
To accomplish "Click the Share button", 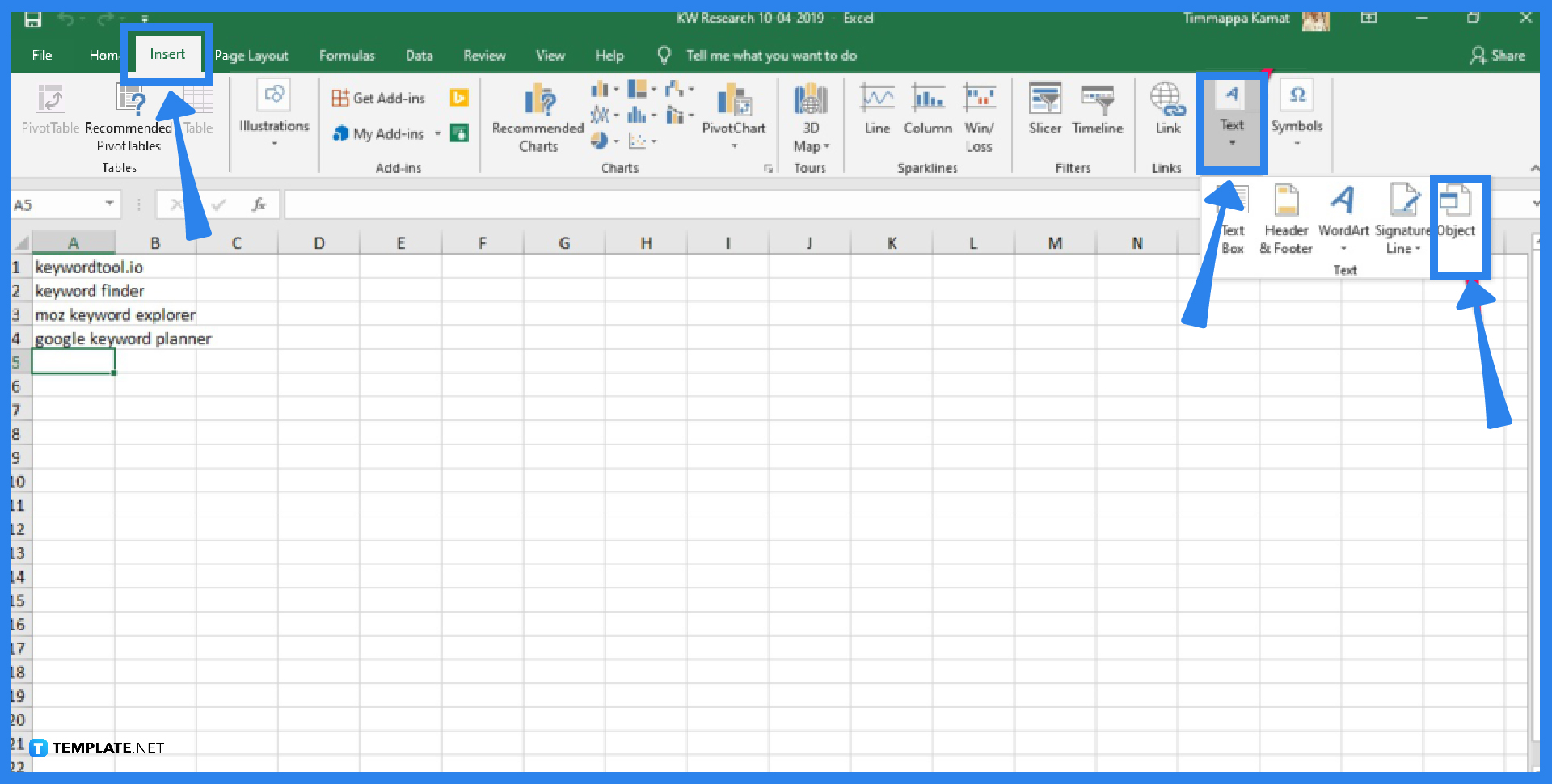I will click(1499, 55).
